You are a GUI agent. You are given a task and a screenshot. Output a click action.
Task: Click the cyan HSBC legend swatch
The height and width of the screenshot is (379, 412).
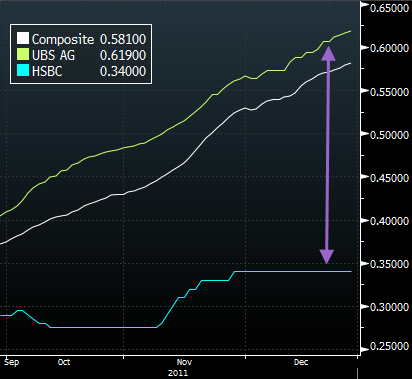pos(23,70)
